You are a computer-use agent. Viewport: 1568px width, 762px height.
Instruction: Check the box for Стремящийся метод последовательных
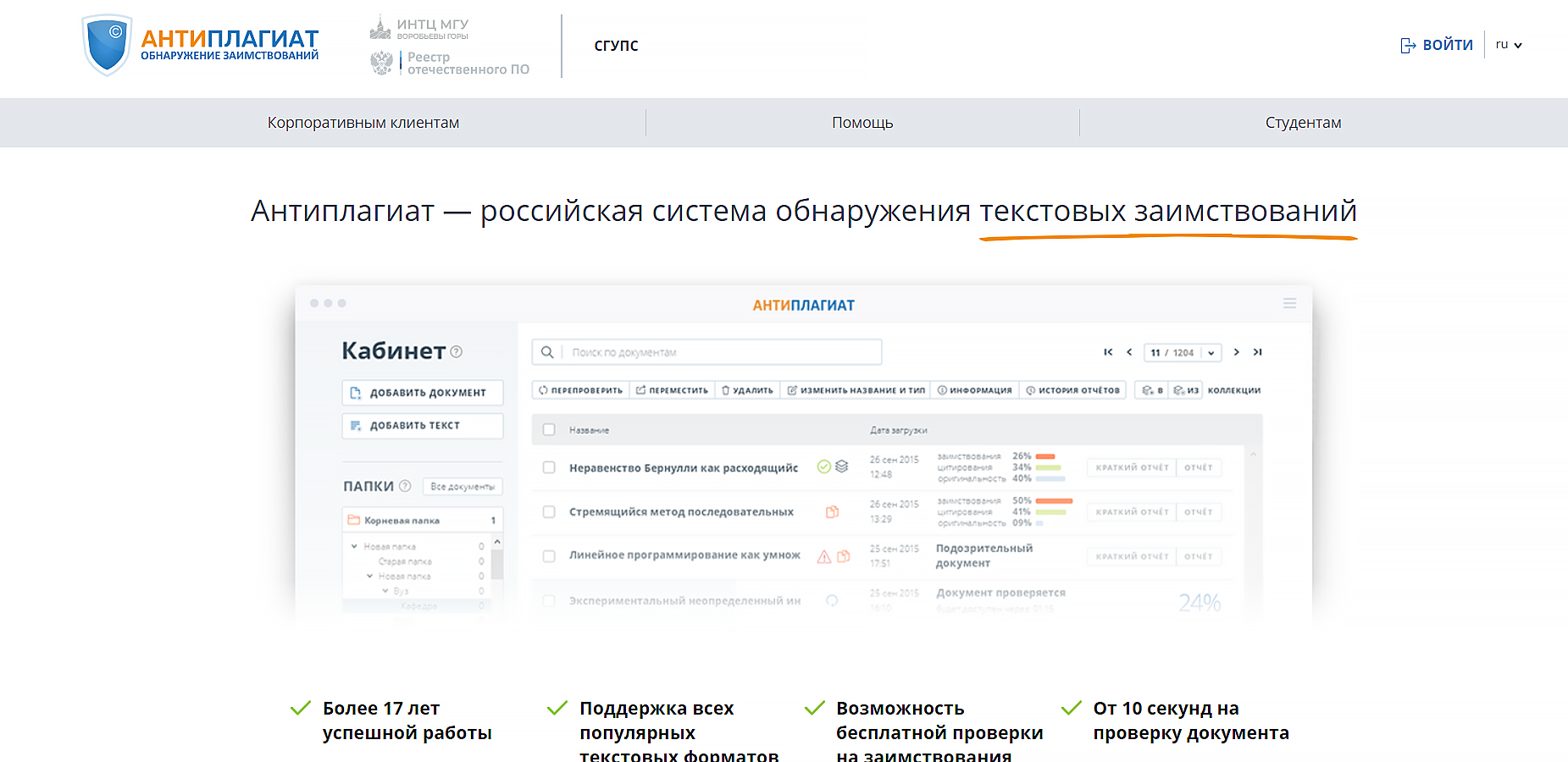pos(549,511)
